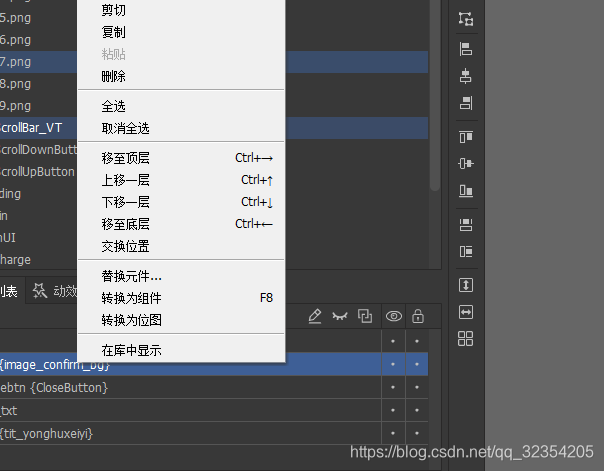
Task: Click the disabled 粘贴 (Paste) menu entry
Action: 181,54
